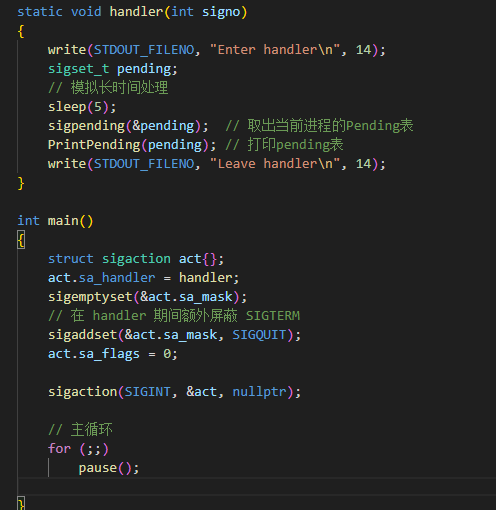Click the 'static' keyword
The image size is (496, 510).
(x=40, y=12)
